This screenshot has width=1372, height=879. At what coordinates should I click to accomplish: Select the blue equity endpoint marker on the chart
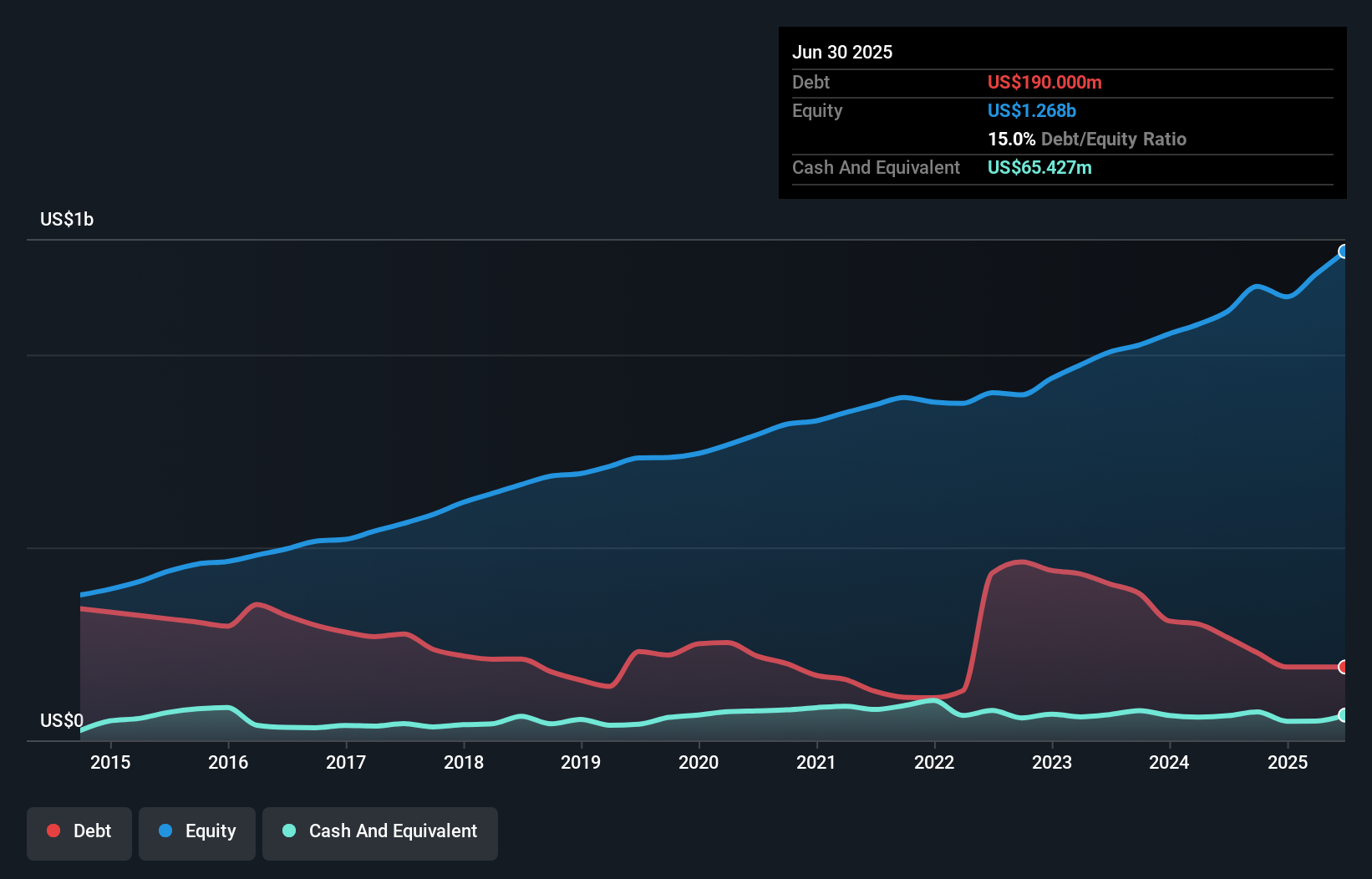point(1344,251)
